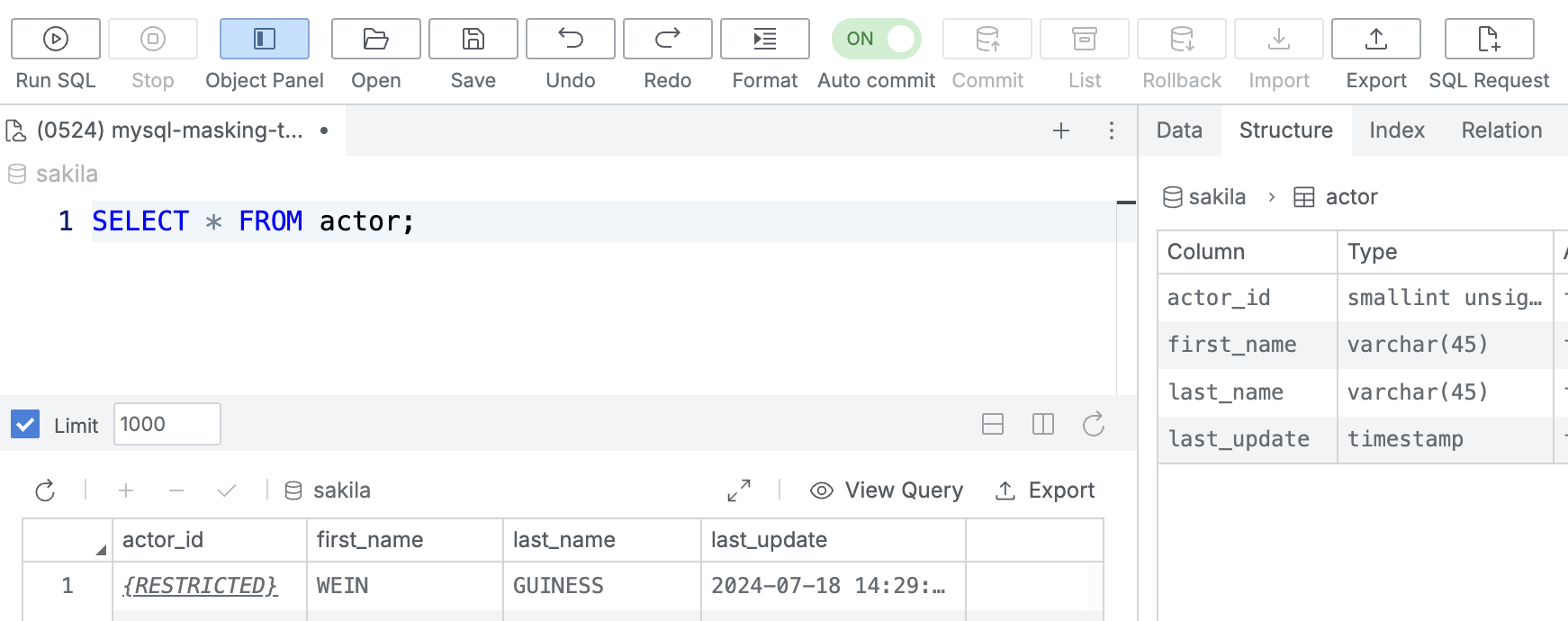Open the Data tab
Image resolution: width=1568 pixels, height=621 pixels.
(x=1179, y=130)
